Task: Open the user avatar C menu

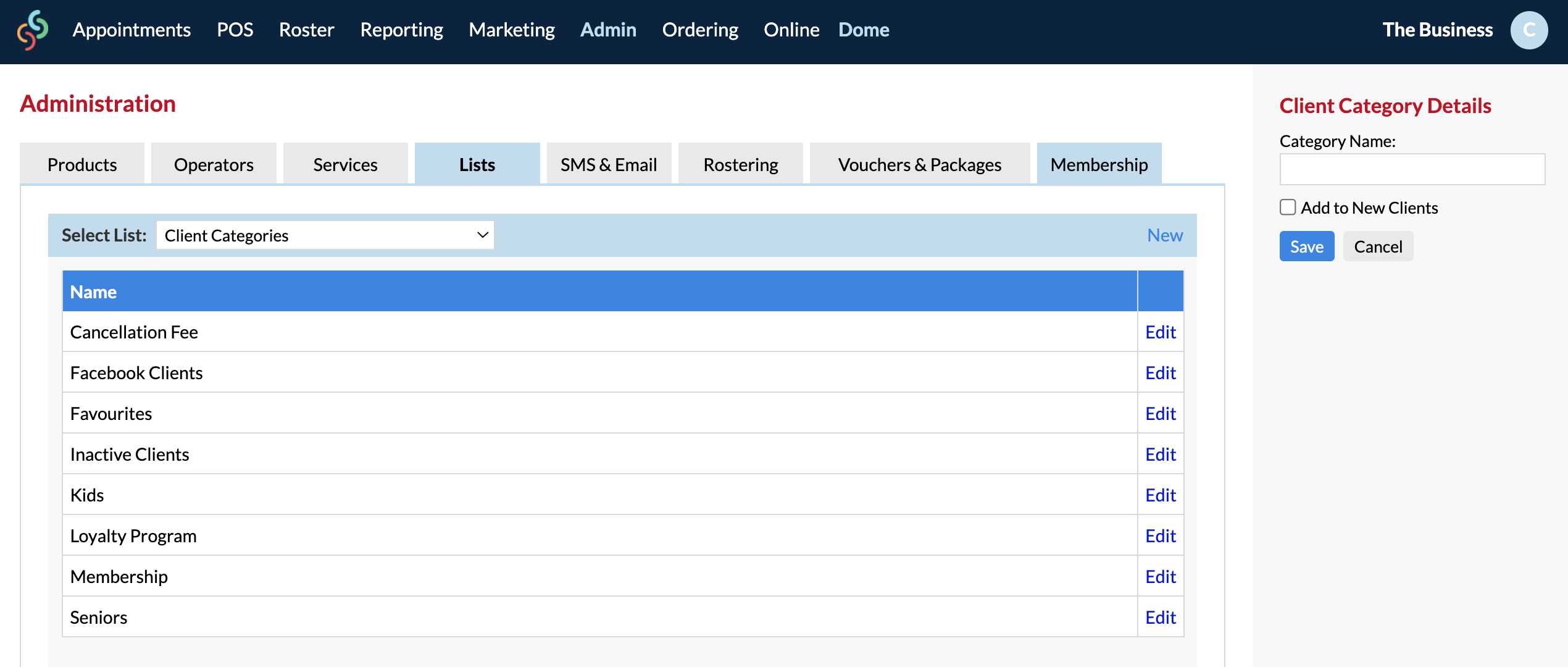Action: pyautogui.click(x=1528, y=30)
